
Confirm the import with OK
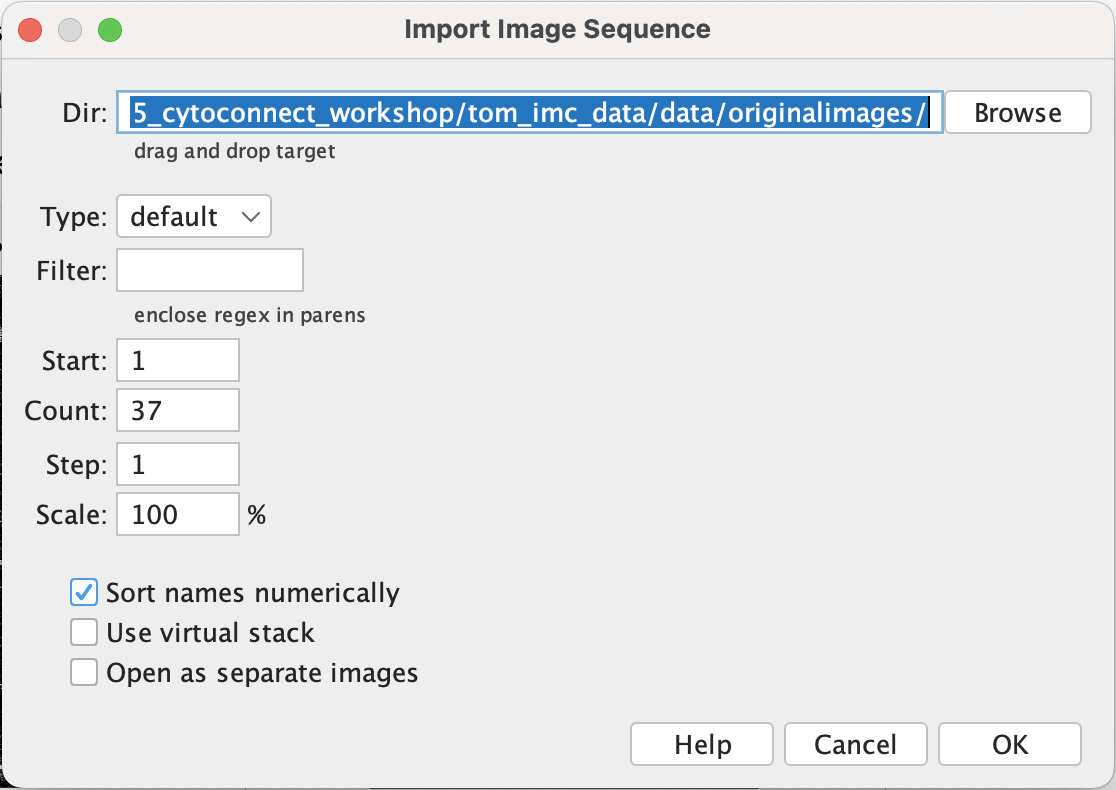(1009, 745)
